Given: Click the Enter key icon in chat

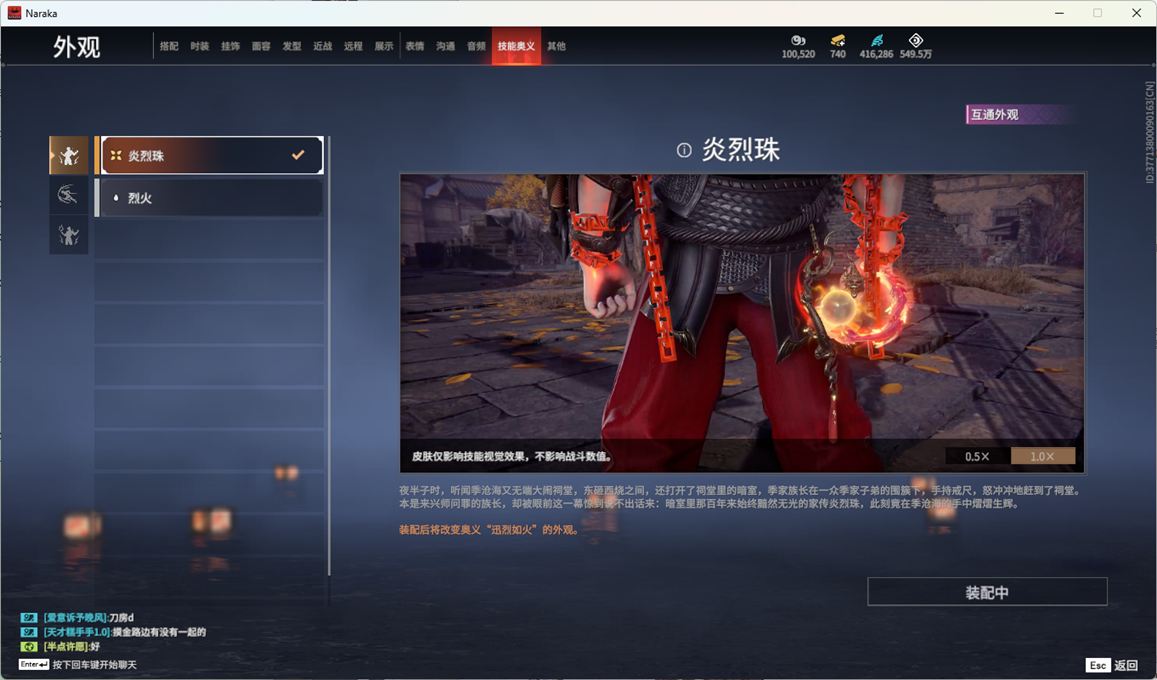Looking at the screenshot, I should coord(34,665).
